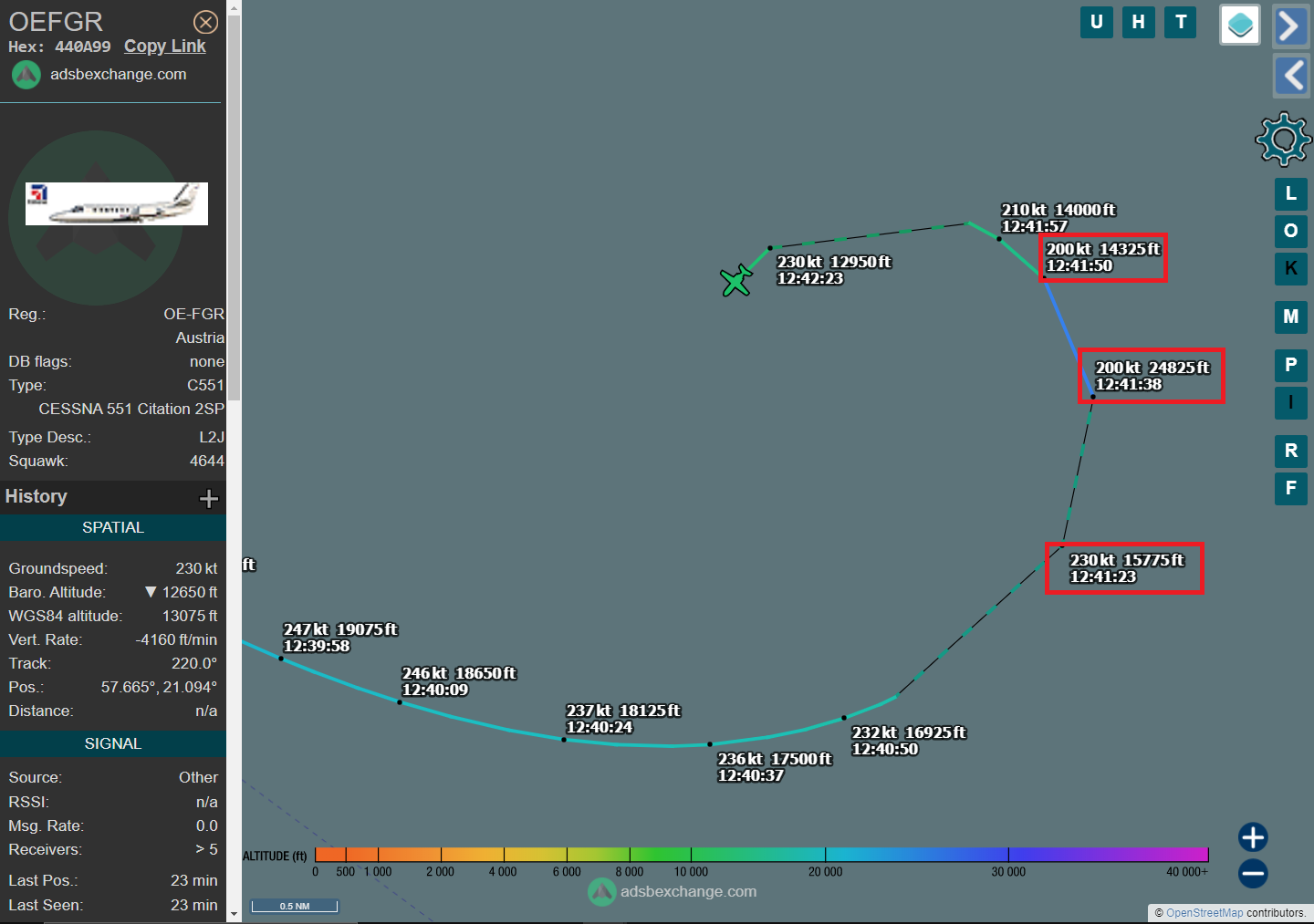Image resolution: width=1314 pixels, height=924 pixels.
Task: Click track point at 12:40:50 16925 ft
Action: pos(844,718)
